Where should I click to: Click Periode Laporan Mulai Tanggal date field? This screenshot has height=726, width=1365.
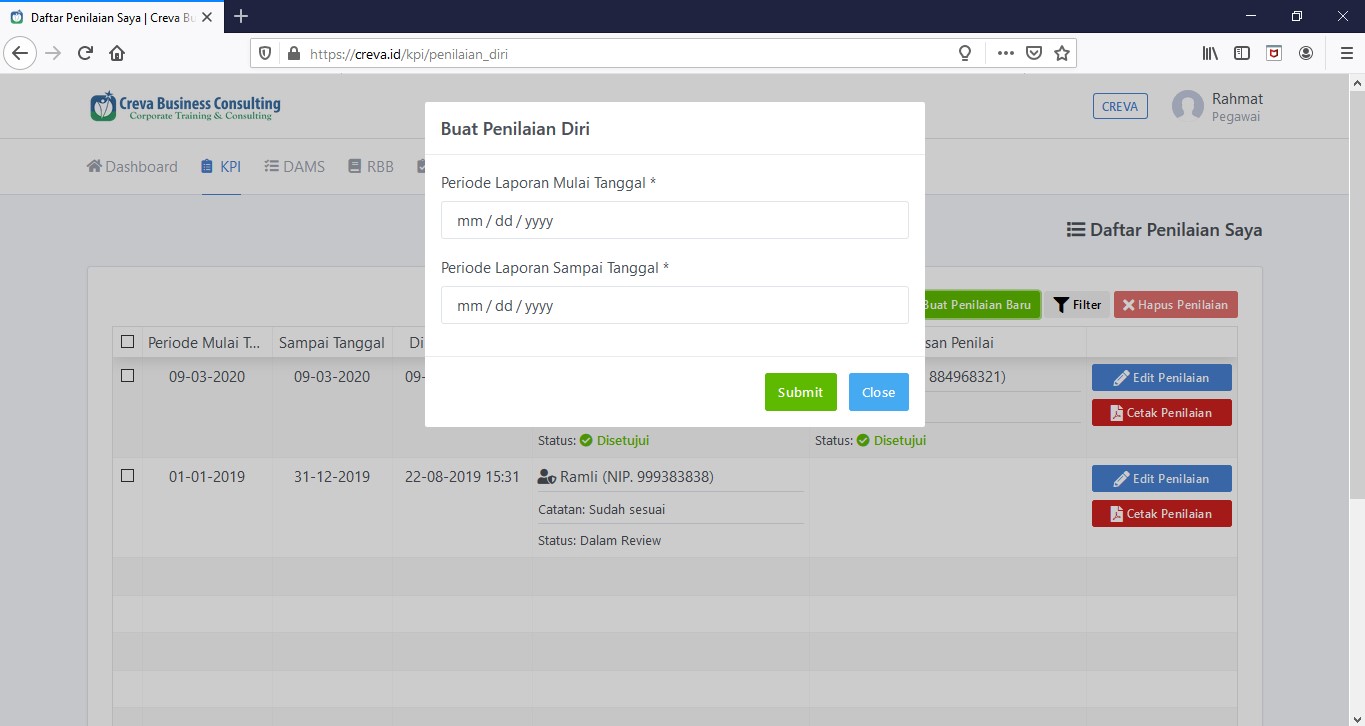[675, 220]
